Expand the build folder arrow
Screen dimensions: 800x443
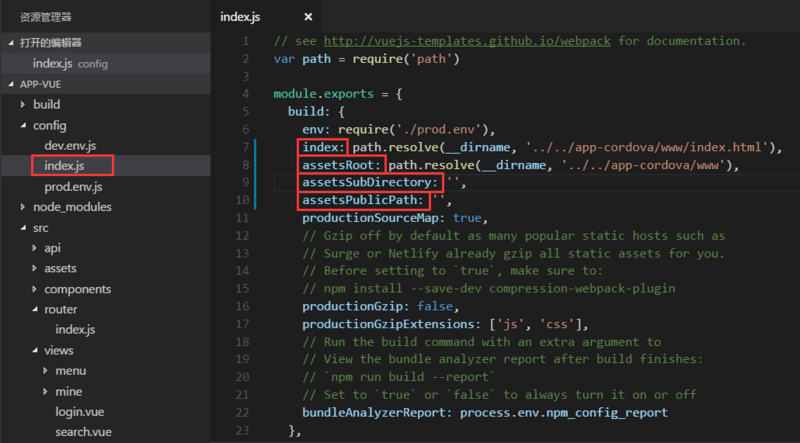pos(22,104)
